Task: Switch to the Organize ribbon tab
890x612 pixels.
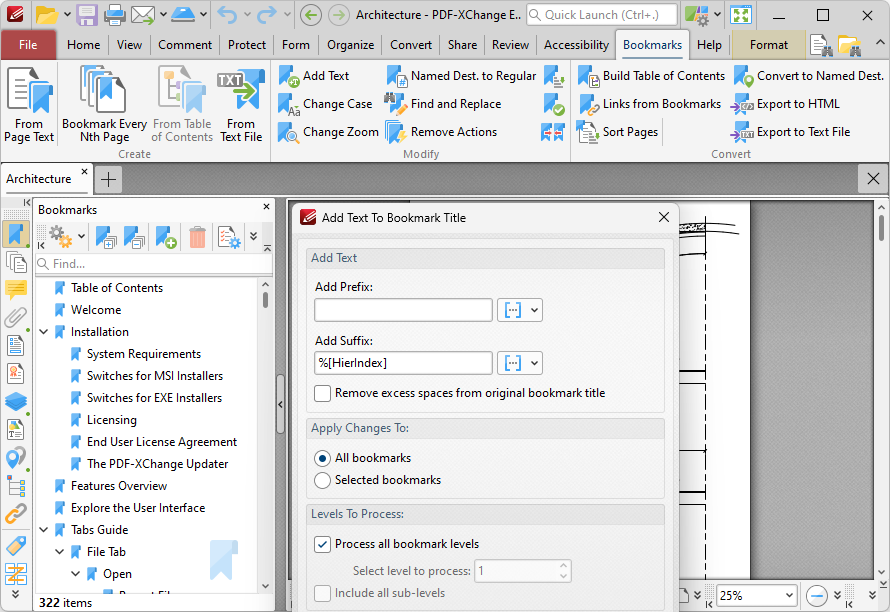Action: tap(350, 45)
